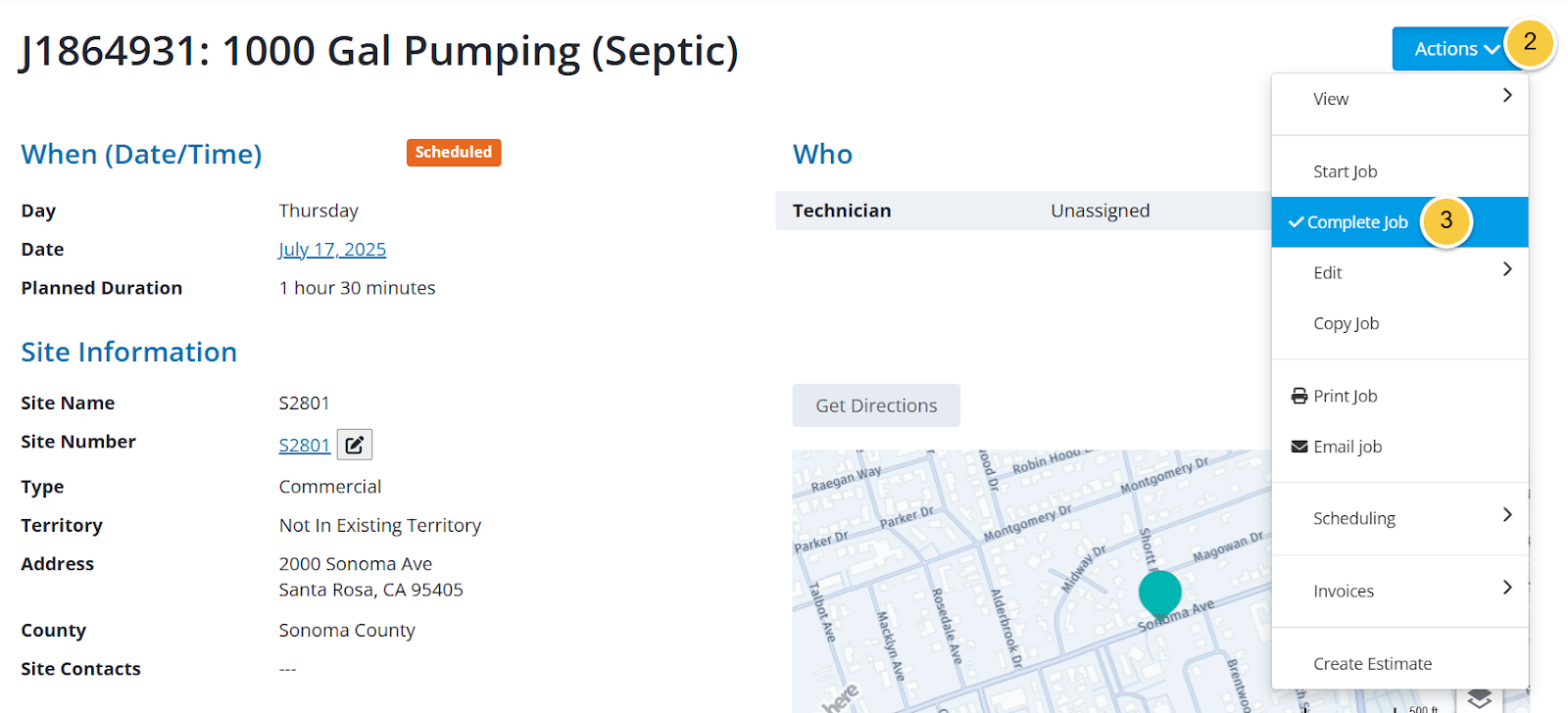Image resolution: width=1568 pixels, height=713 pixels.
Task: Click the envelope icon in Email job
Action: point(1299,447)
